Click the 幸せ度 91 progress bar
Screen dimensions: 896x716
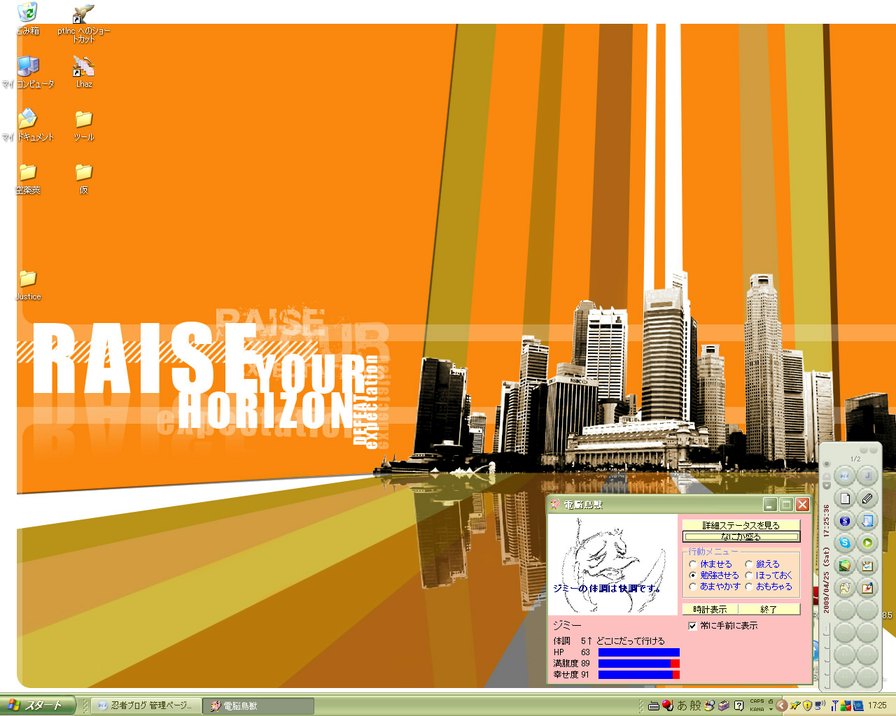tap(639, 675)
